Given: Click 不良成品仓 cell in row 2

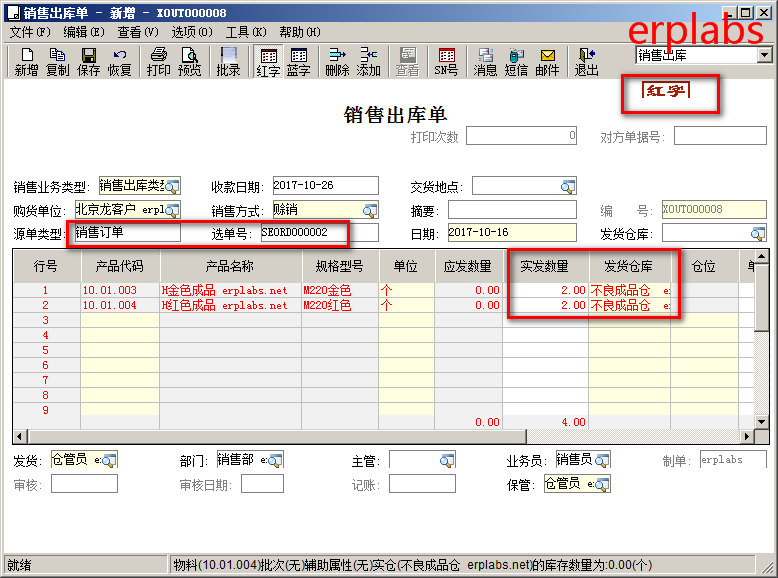Looking at the screenshot, I should click(x=630, y=305).
